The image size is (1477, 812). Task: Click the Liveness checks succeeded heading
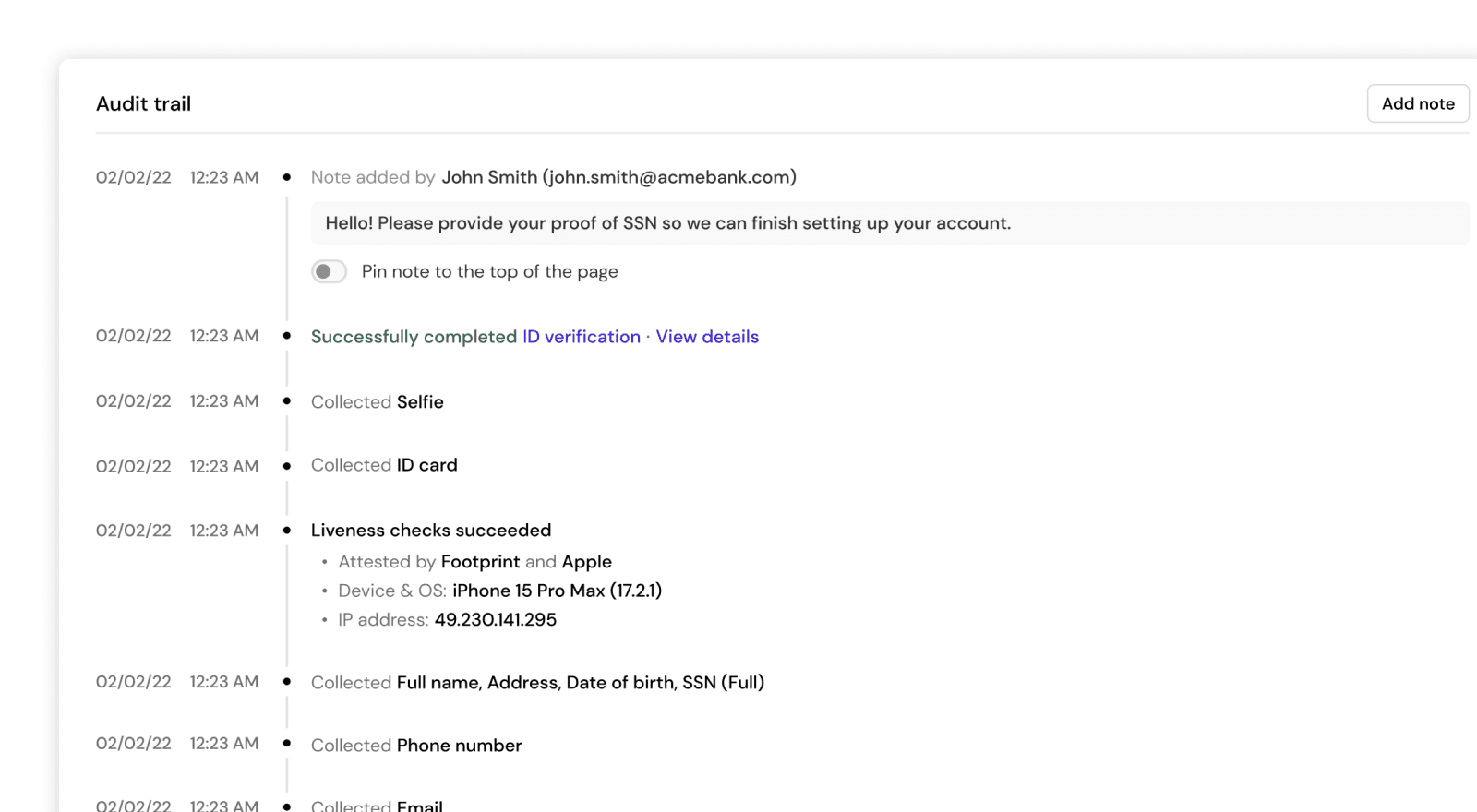tap(431, 531)
